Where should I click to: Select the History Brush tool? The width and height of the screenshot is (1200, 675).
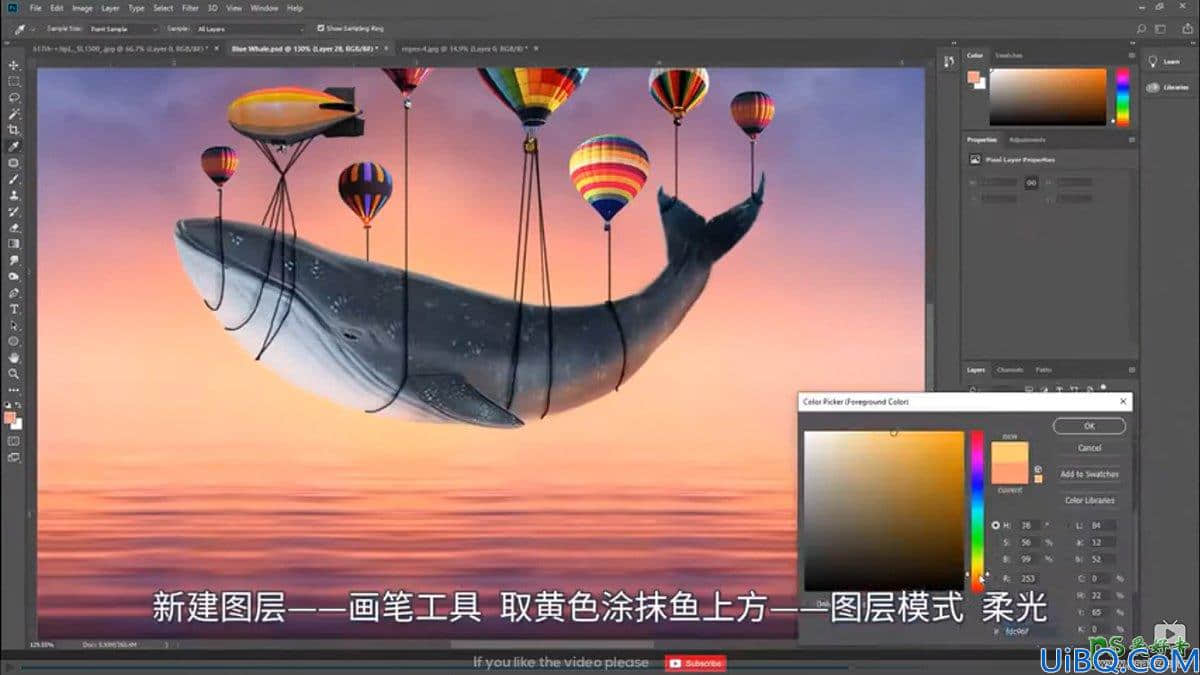click(14, 211)
